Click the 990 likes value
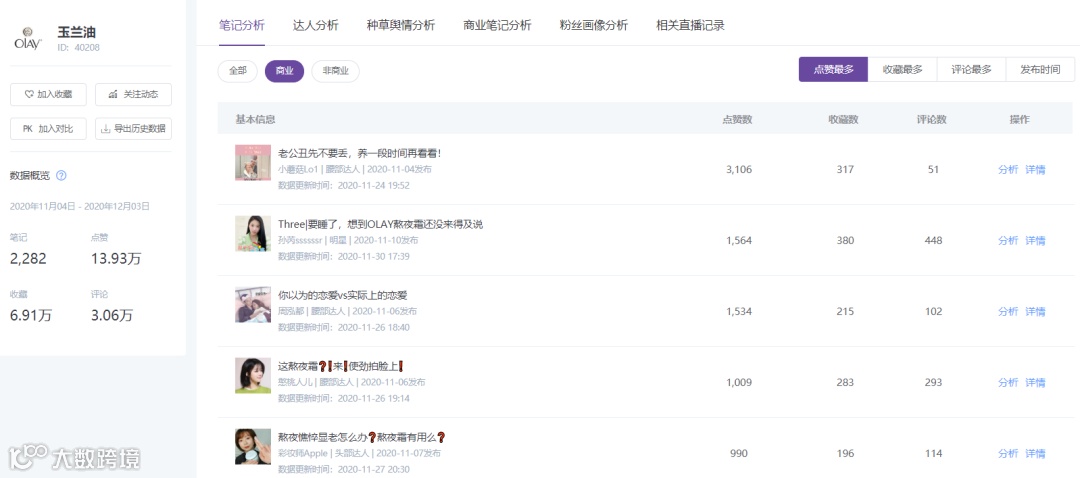Viewport: 1080px width, 478px height. pyautogui.click(x=738, y=453)
